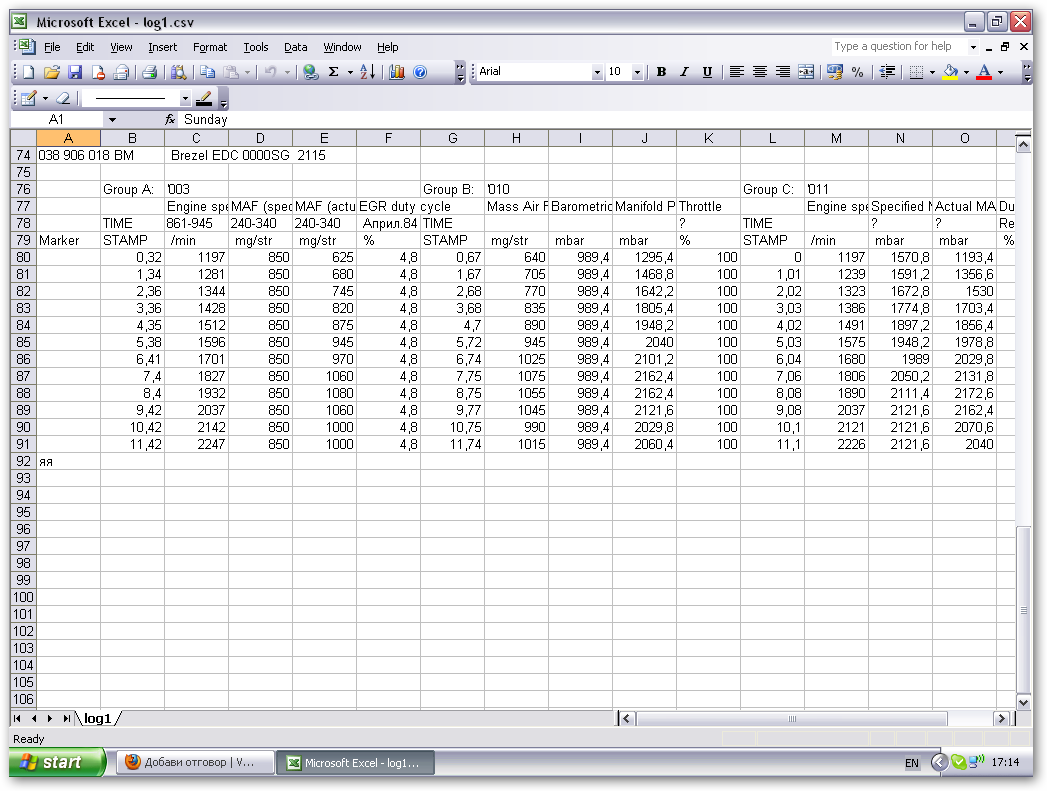Toggle Italic formatting
This screenshot has width=1047, height=791.
pos(684,72)
